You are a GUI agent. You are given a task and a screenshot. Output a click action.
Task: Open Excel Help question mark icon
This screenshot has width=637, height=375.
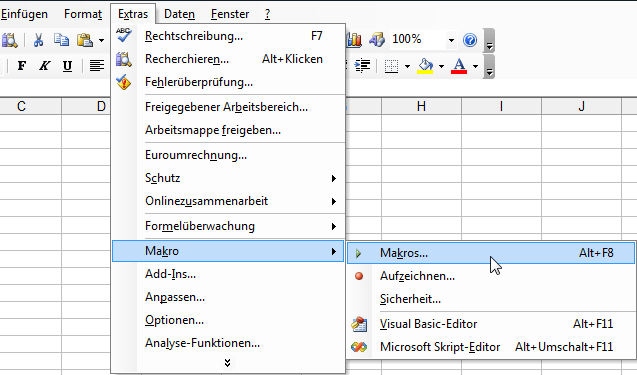point(470,40)
